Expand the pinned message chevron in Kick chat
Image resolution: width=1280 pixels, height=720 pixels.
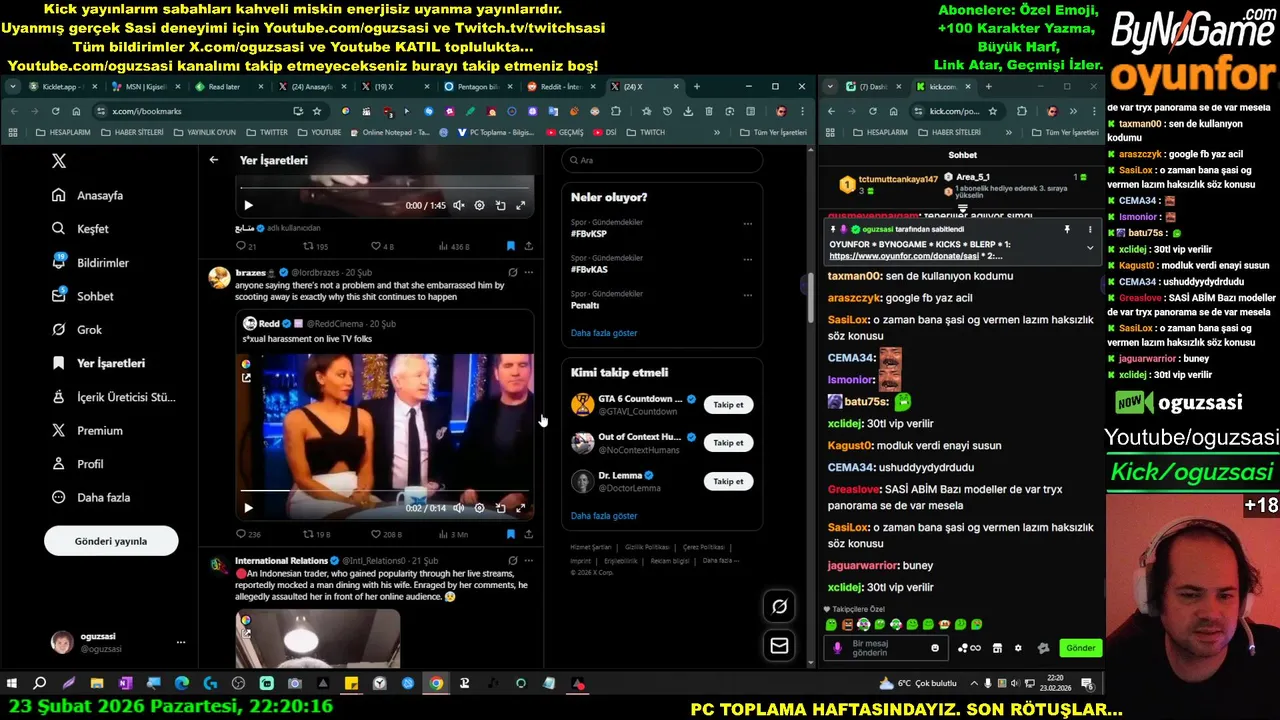[x=1090, y=247]
